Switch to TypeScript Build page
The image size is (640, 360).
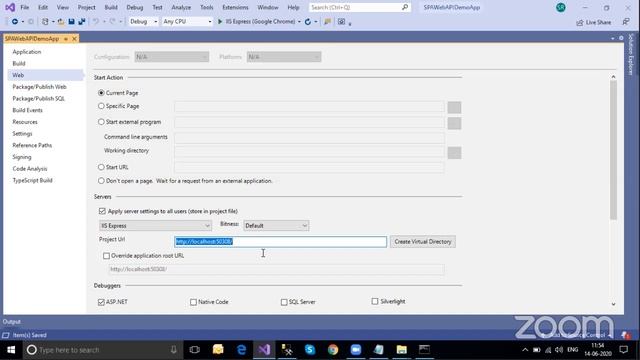click(x=32, y=180)
